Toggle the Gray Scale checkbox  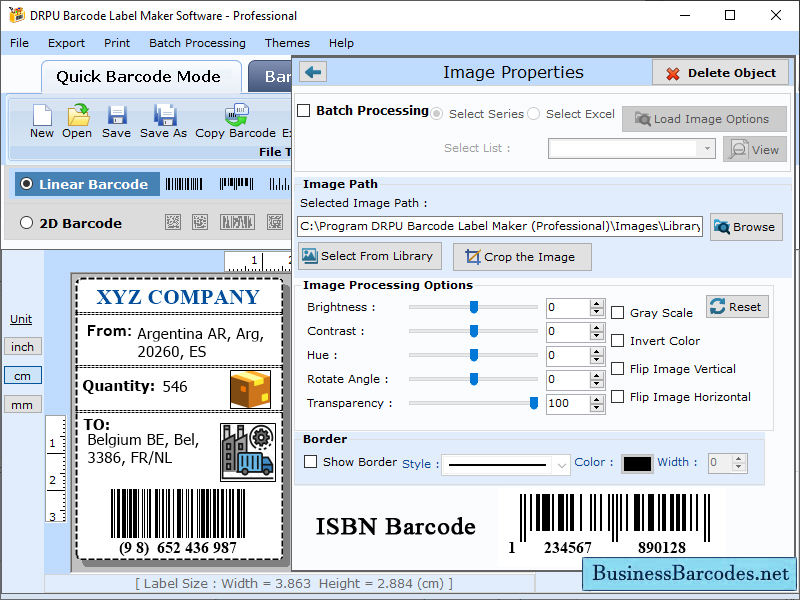tap(618, 313)
